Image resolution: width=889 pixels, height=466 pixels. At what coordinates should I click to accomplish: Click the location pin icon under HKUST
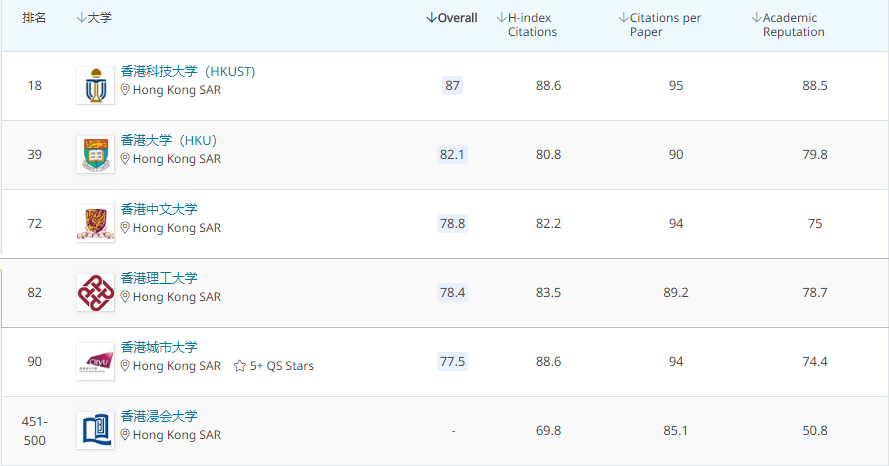[x=126, y=90]
